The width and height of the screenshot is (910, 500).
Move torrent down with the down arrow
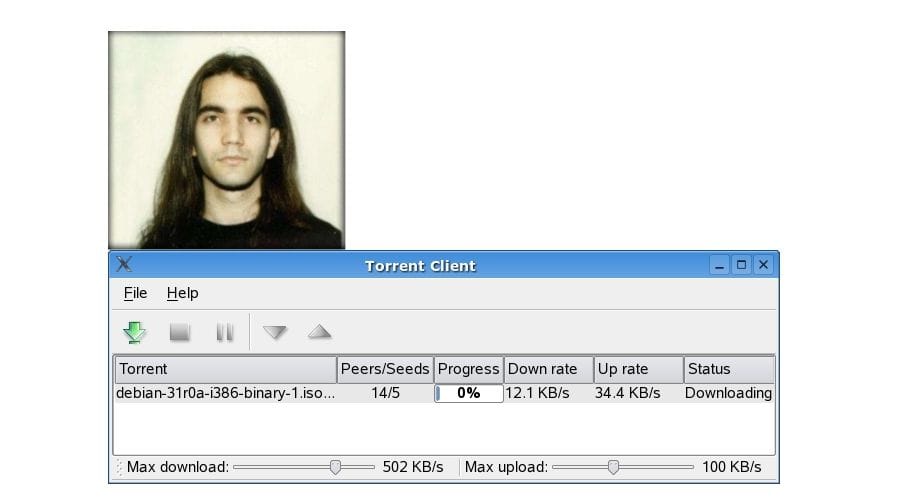coord(275,332)
